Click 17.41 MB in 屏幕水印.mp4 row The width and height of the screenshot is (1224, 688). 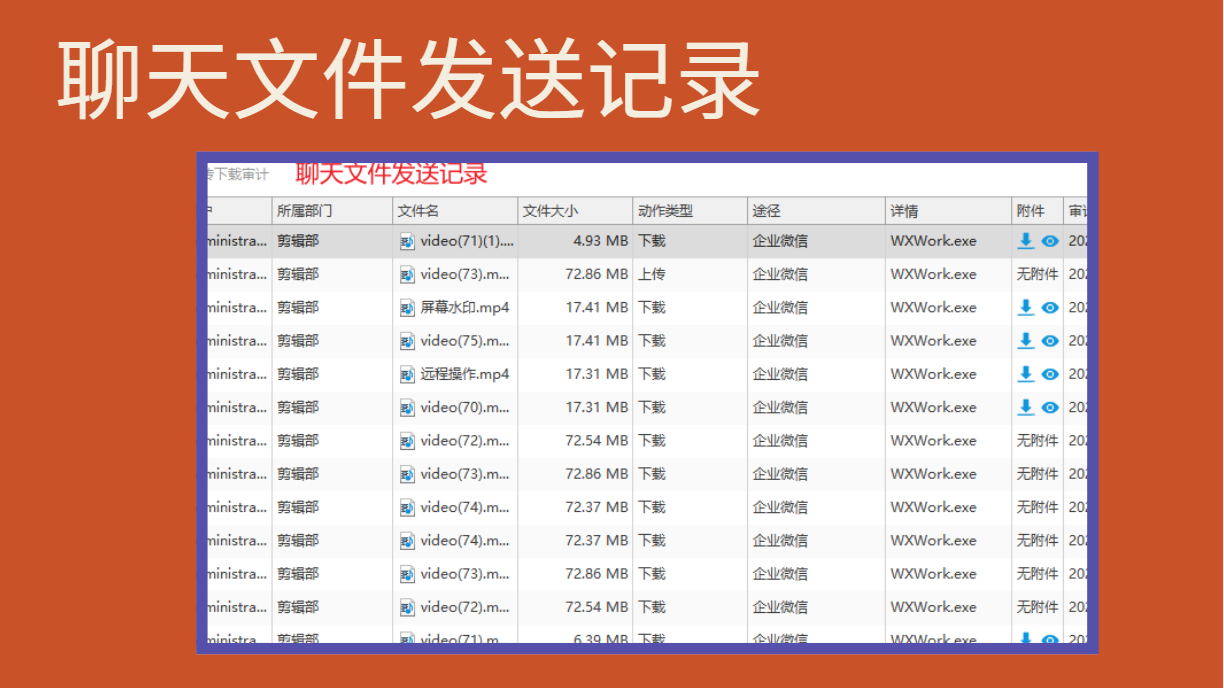pyautogui.click(x=597, y=308)
